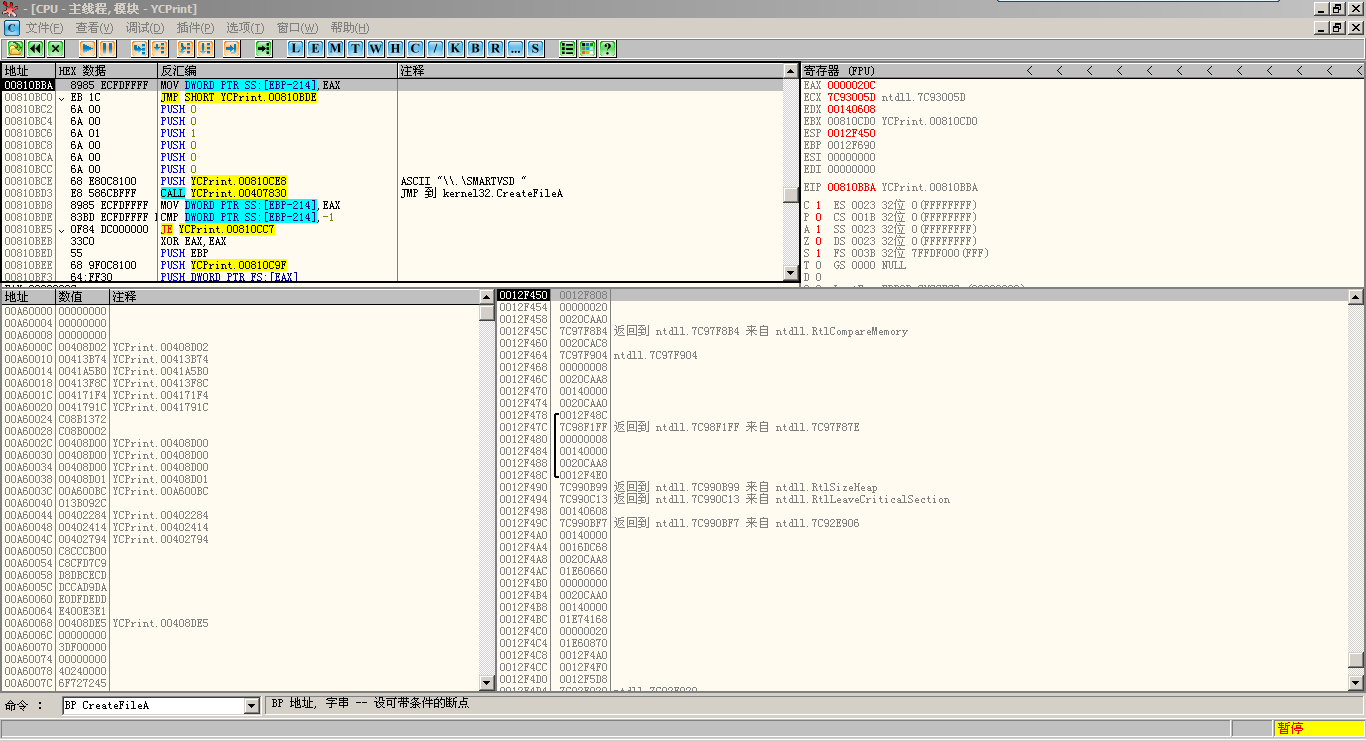
Task: Click the yellow 暂停 status indicator
Action: [x=1319, y=728]
